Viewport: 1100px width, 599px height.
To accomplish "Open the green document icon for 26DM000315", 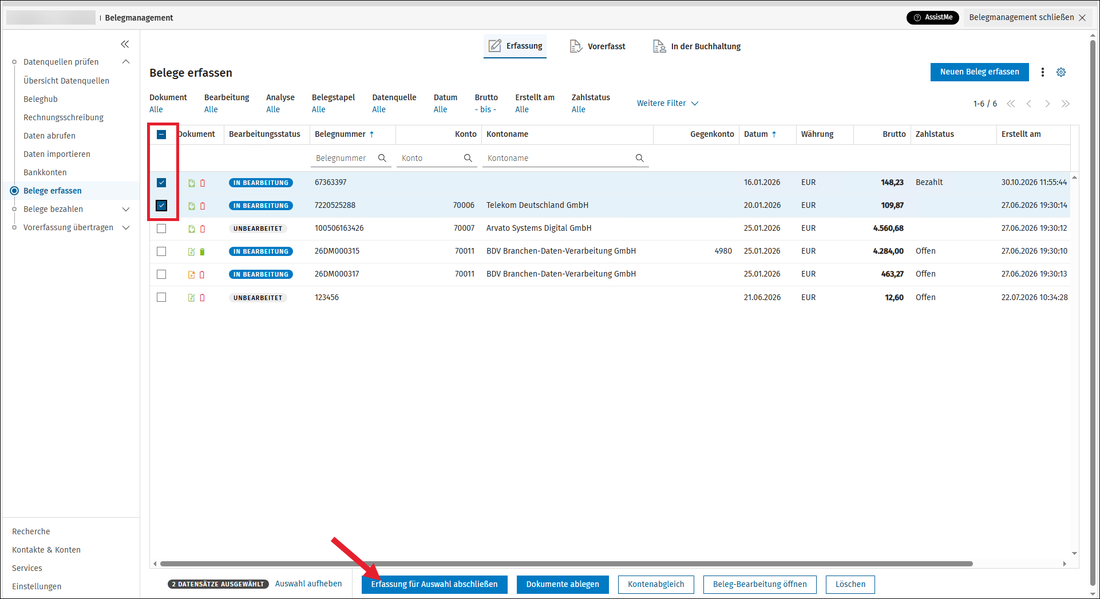I will pyautogui.click(x=192, y=252).
